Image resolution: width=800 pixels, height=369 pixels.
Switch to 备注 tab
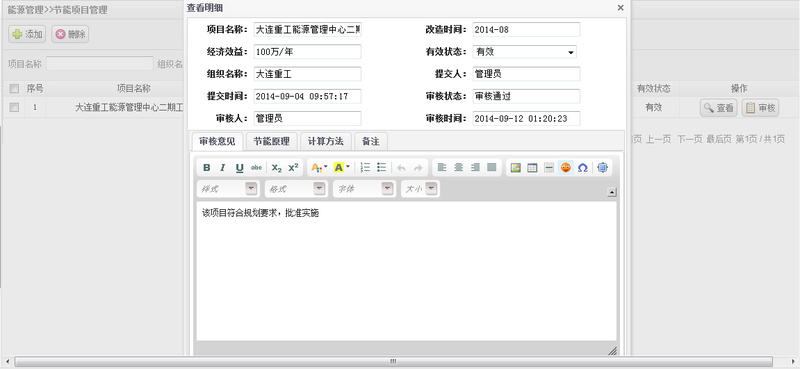tap(371, 141)
